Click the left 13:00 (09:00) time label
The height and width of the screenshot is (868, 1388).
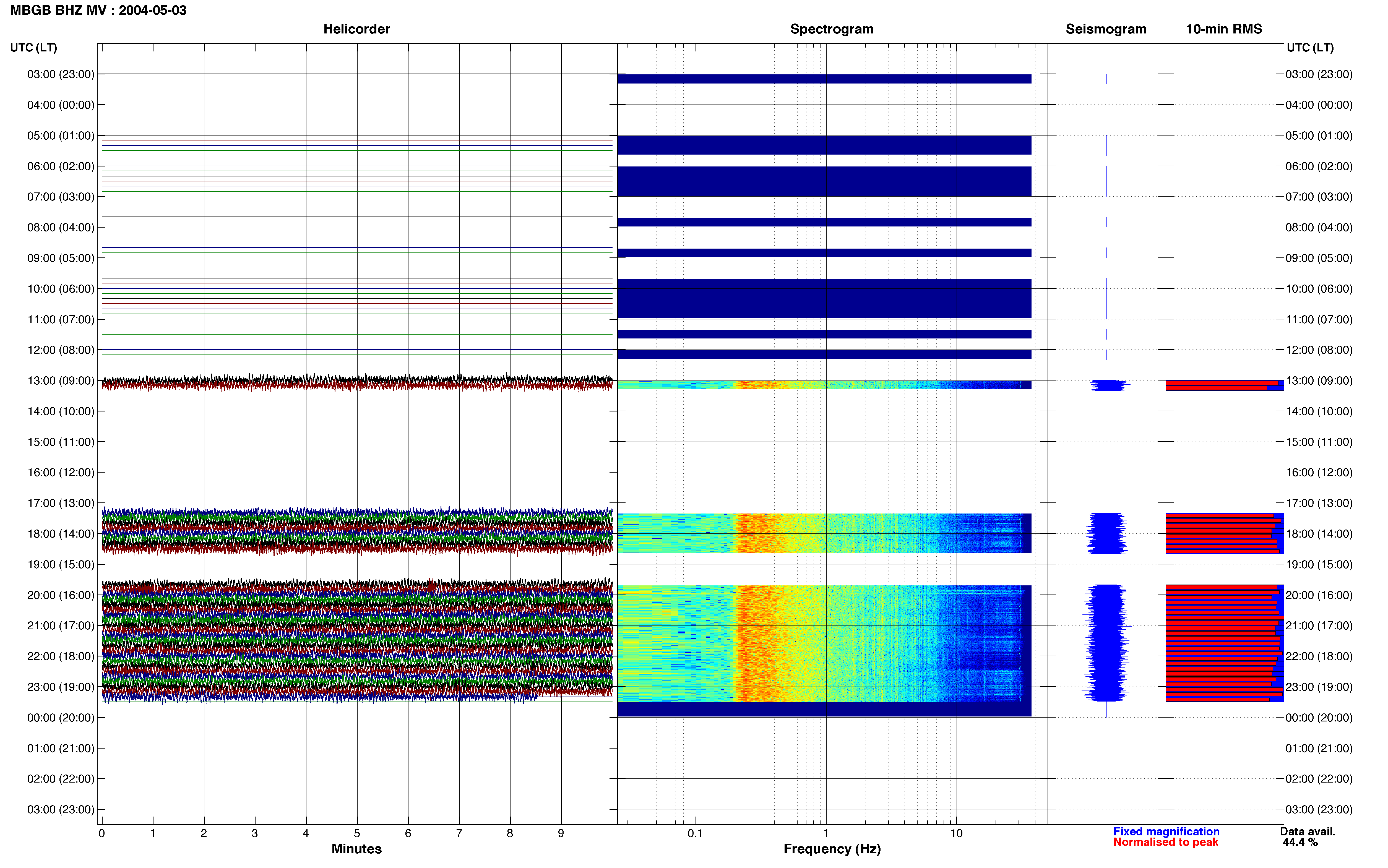[x=61, y=380]
